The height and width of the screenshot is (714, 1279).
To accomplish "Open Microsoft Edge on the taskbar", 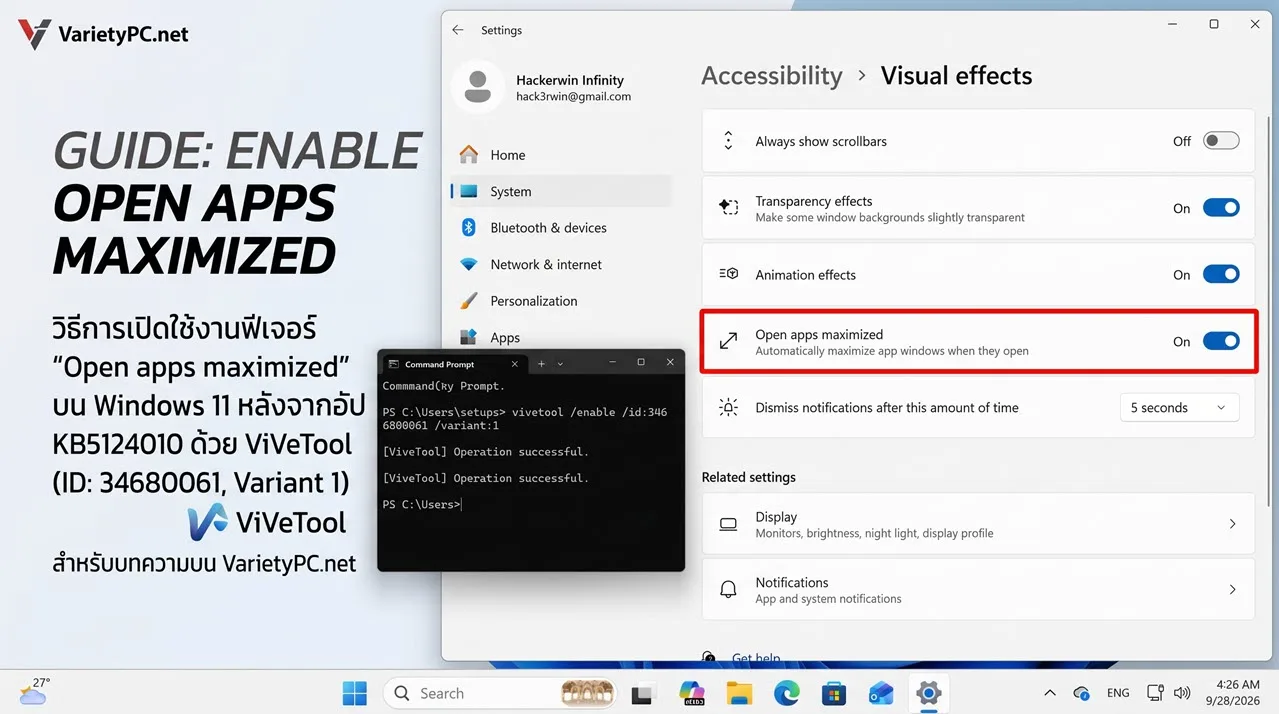I will point(786,693).
